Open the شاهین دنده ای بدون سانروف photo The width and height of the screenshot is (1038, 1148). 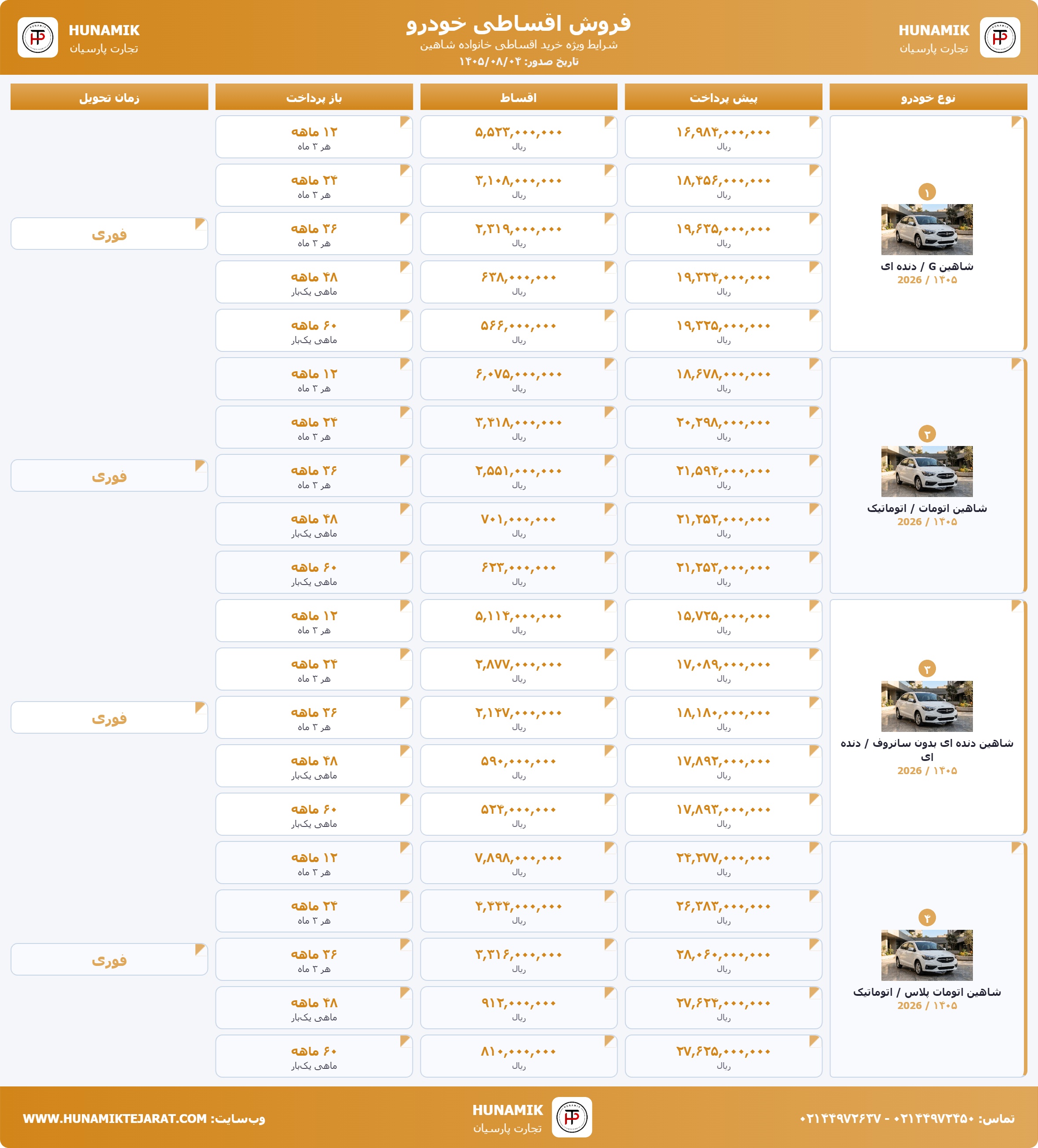[x=927, y=706]
